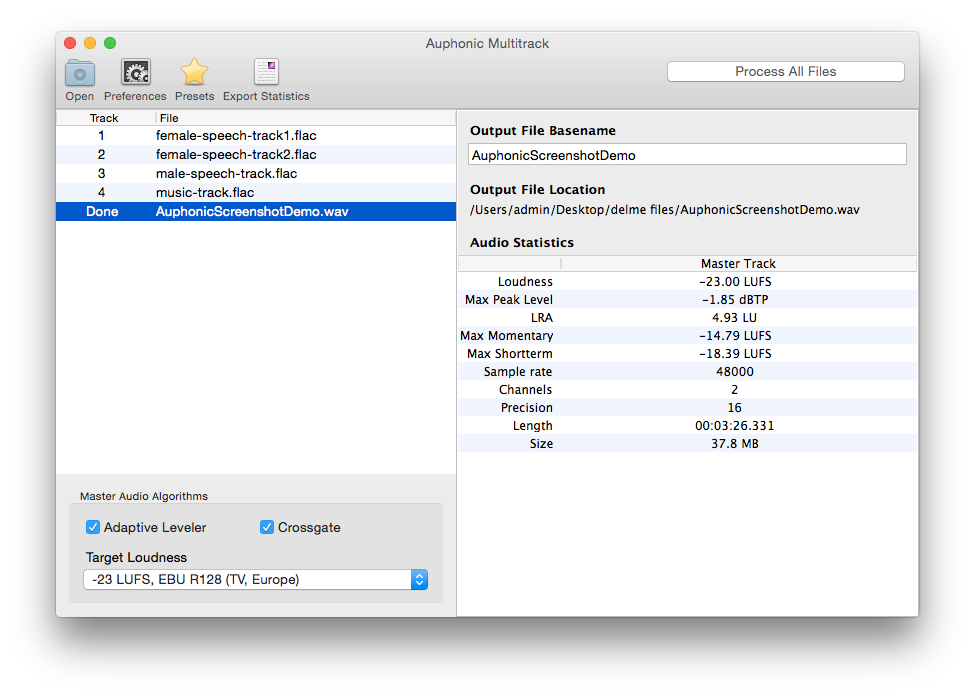Open the Preferences gear icon
975x697 pixels.
[136, 73]
